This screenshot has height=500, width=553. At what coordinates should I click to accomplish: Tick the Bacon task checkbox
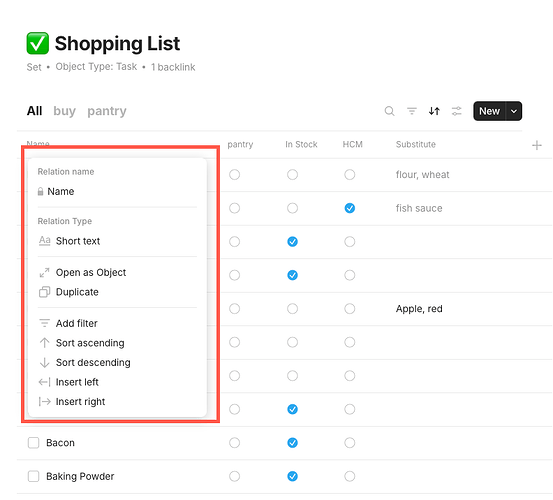34,443
